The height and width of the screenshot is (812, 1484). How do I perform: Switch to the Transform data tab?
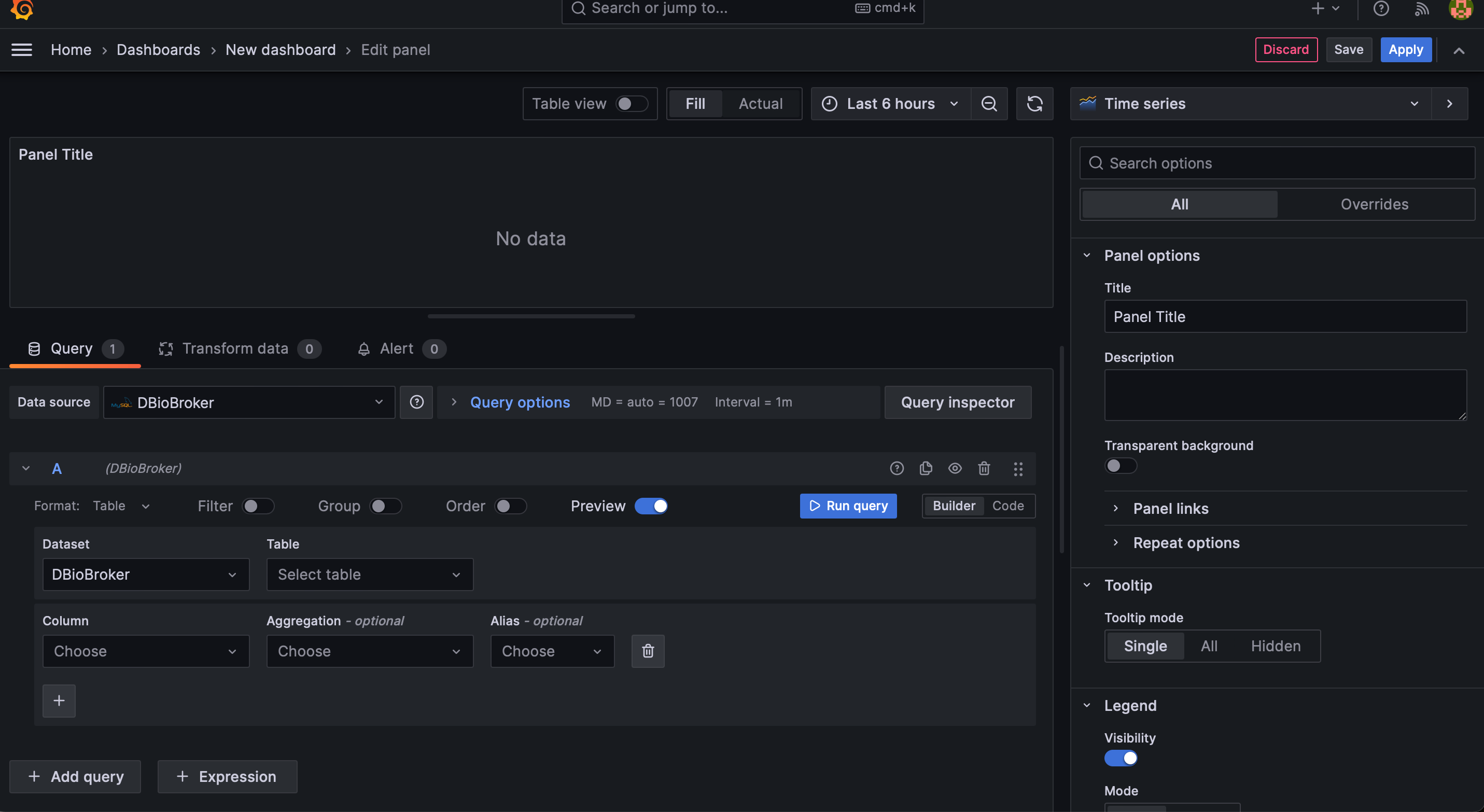234,348
